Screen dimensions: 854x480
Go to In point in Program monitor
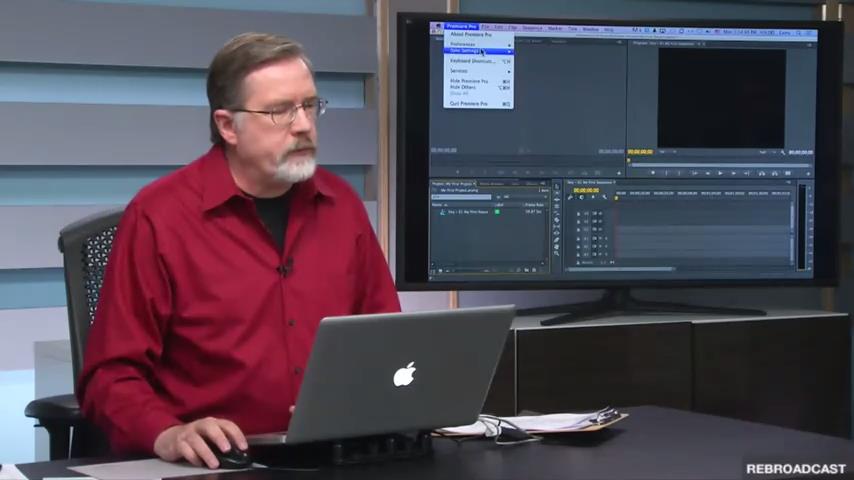pos(695,173)
